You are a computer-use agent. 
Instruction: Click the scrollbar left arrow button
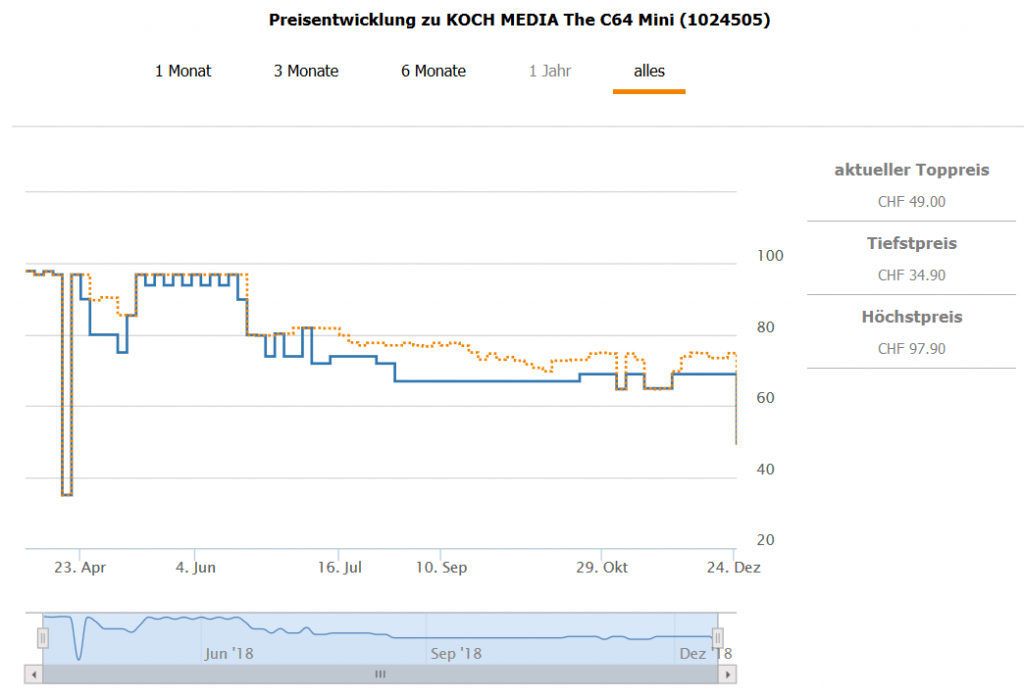click(x=35, y=675)
